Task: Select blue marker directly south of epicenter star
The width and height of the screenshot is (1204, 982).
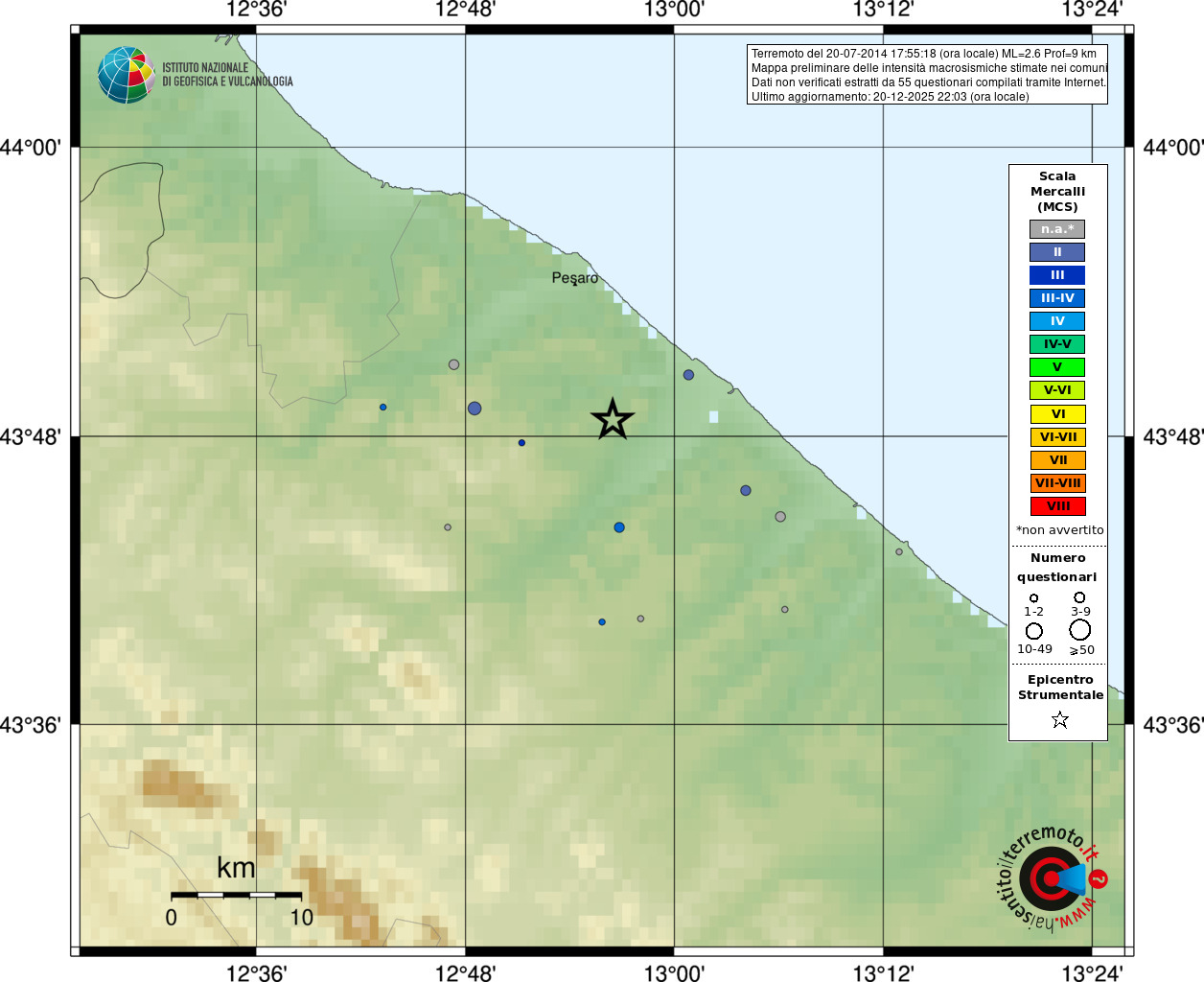Action: click(619, 527)
